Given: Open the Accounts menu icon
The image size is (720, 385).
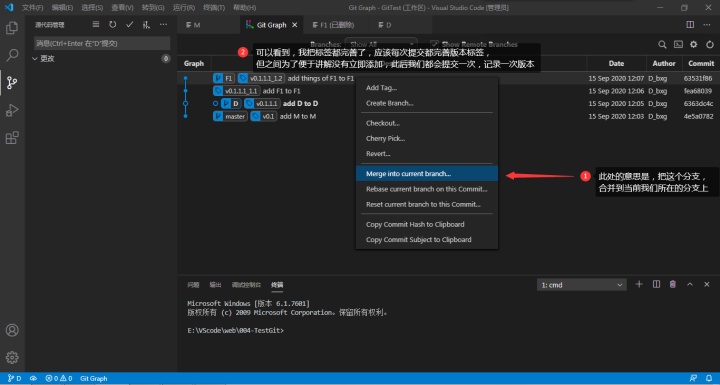Looking at the screenshot, I should coord(12,330).
